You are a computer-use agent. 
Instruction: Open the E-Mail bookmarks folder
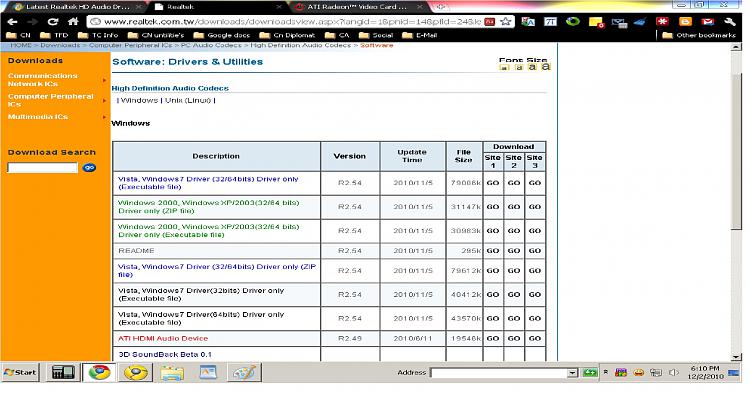420,35
